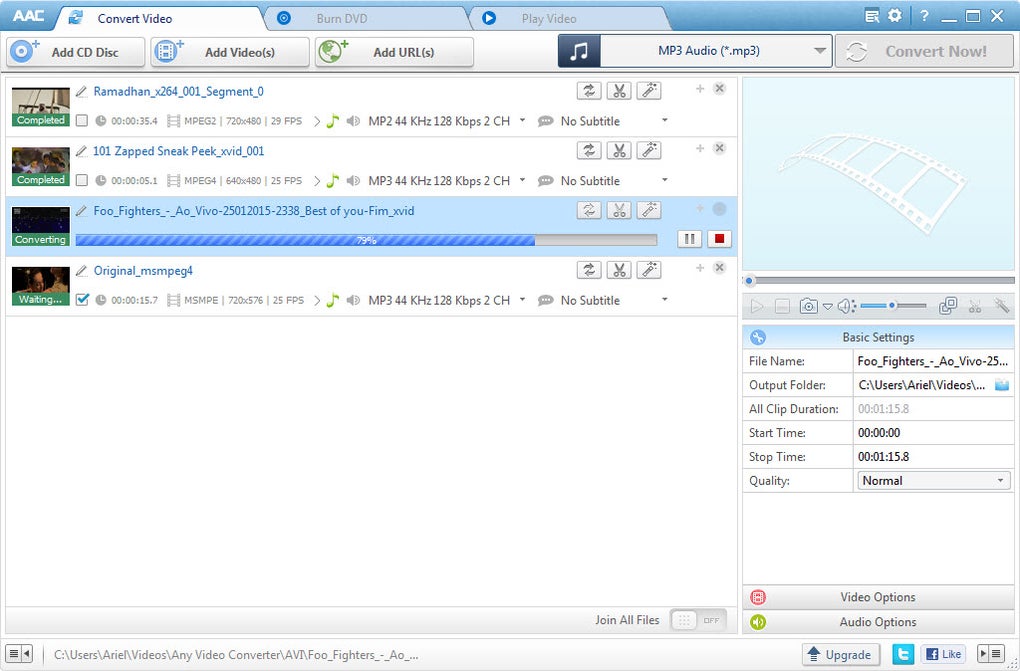This screenshot has height=671, width=1020.
Task: Toggle Join All Files switch
Action: (x=698, y=620)
